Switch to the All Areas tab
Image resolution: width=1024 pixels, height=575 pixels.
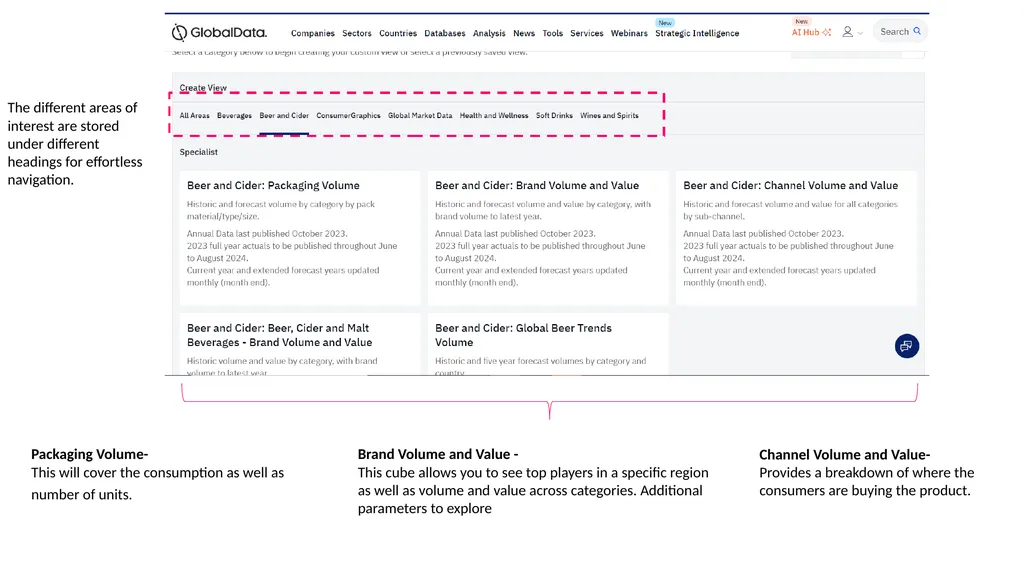click(x=195, y=116)
